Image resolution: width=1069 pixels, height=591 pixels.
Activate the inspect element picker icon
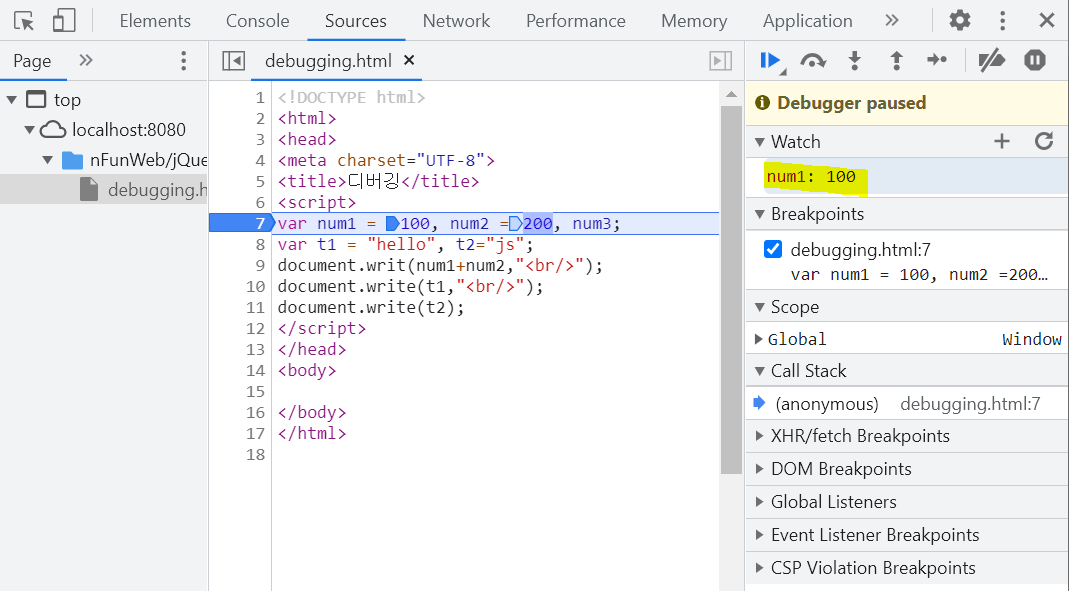[24, 21]
